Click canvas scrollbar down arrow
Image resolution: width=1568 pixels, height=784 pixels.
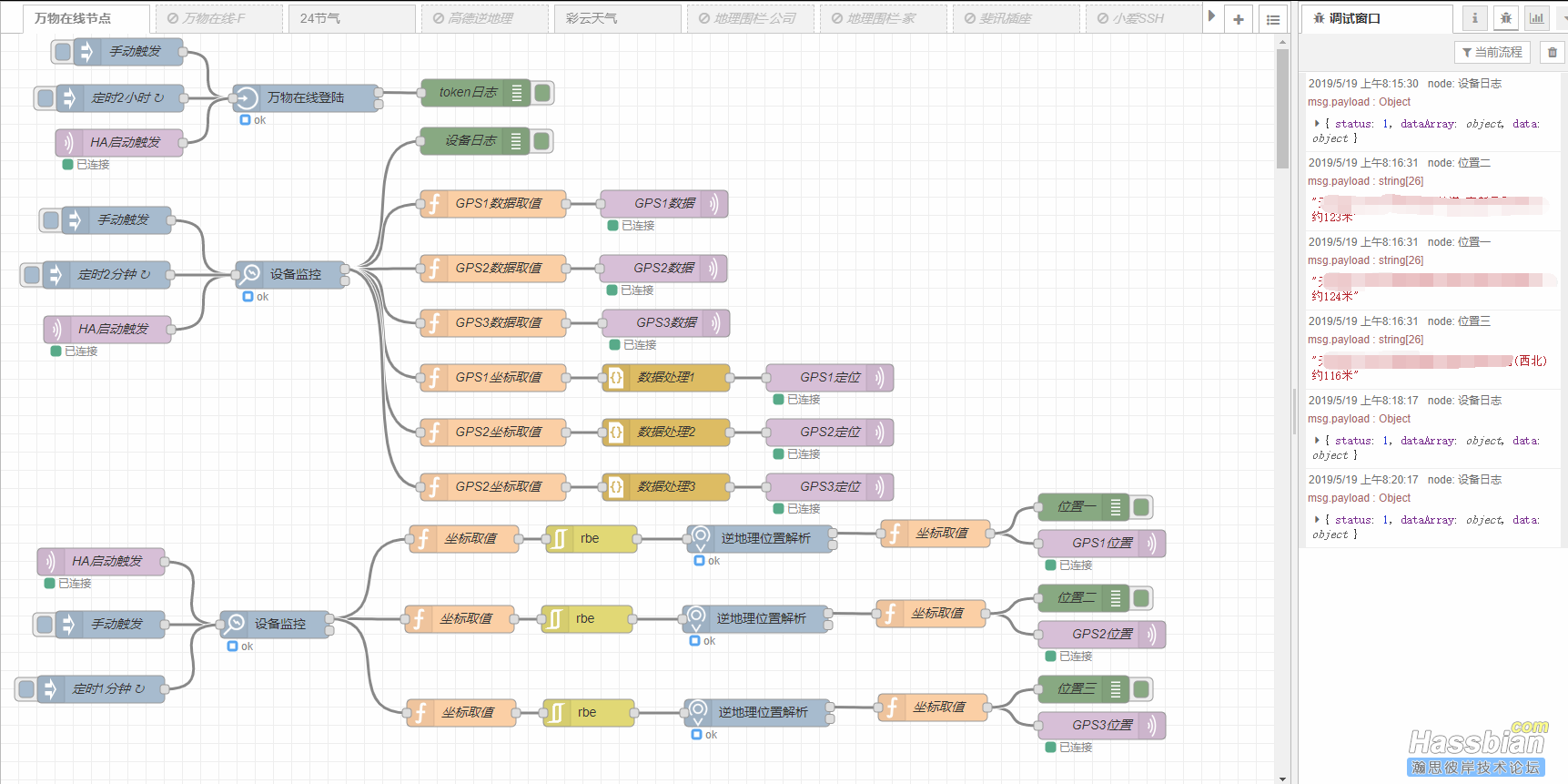click(1282, 779)
